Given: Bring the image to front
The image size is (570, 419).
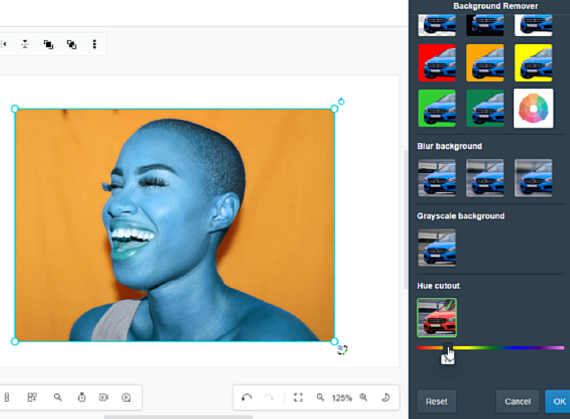Looking at the screenshot, I should click(48, 44).
